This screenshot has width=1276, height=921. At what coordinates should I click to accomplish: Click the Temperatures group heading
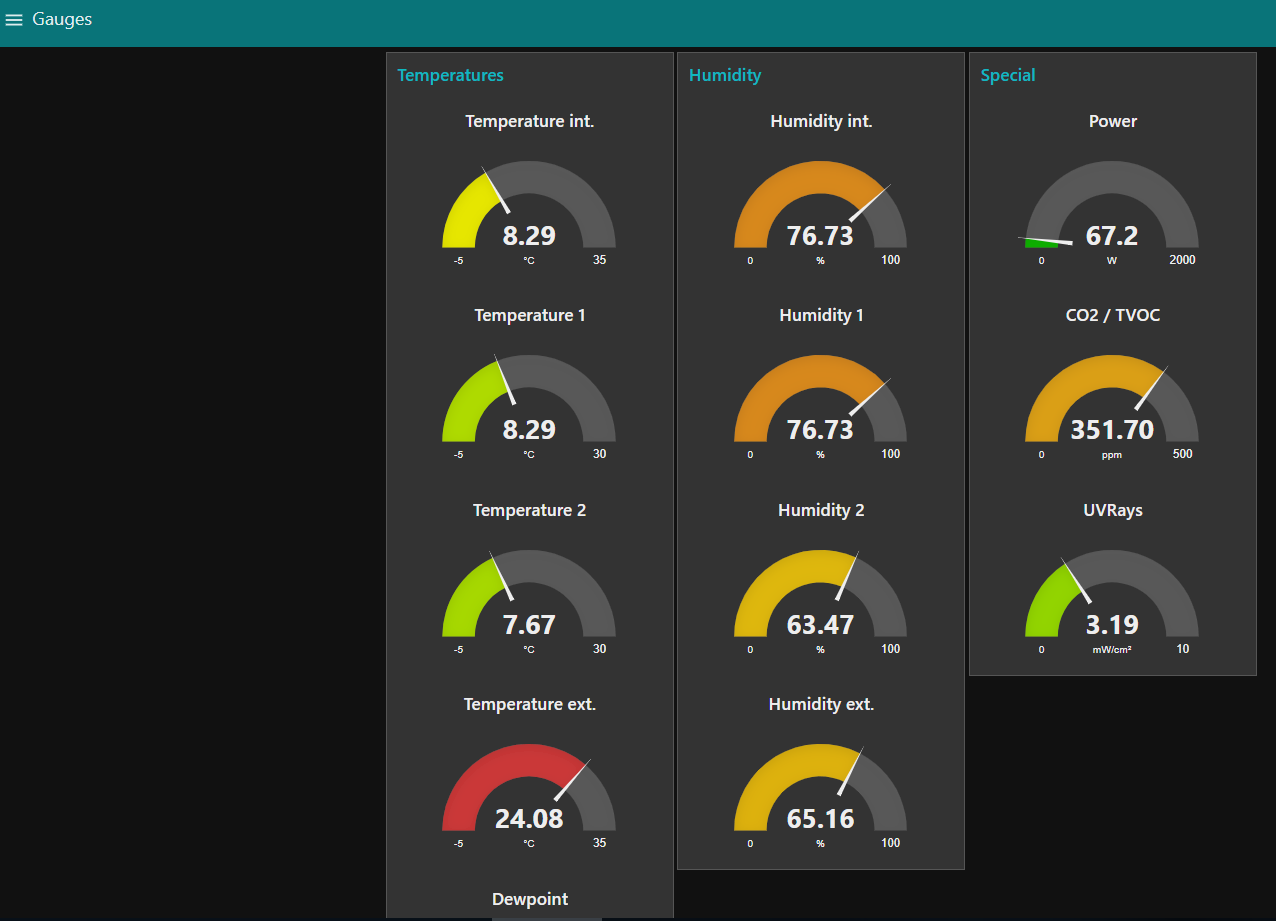coord(450,75)
